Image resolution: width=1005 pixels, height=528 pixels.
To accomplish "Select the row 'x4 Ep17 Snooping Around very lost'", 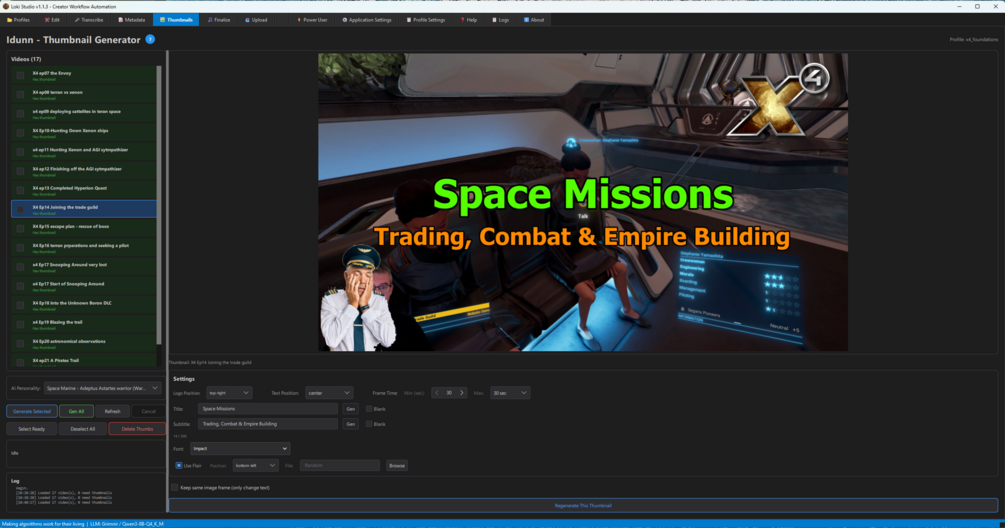I will pyautogui.click(x=83, y=267).
